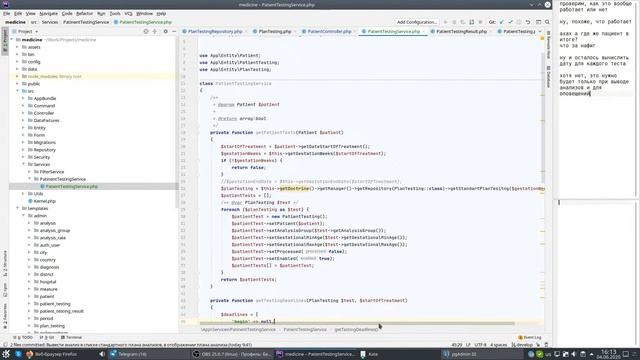Click UTF-8 encoding in status bar
This screenshot has width=640, height=360.
point(480,345)
